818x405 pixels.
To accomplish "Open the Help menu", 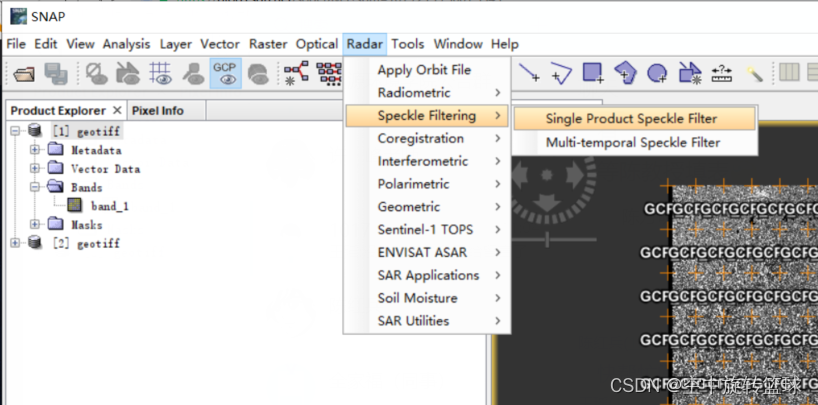I will pyautogui.click(x=504, y=44).
